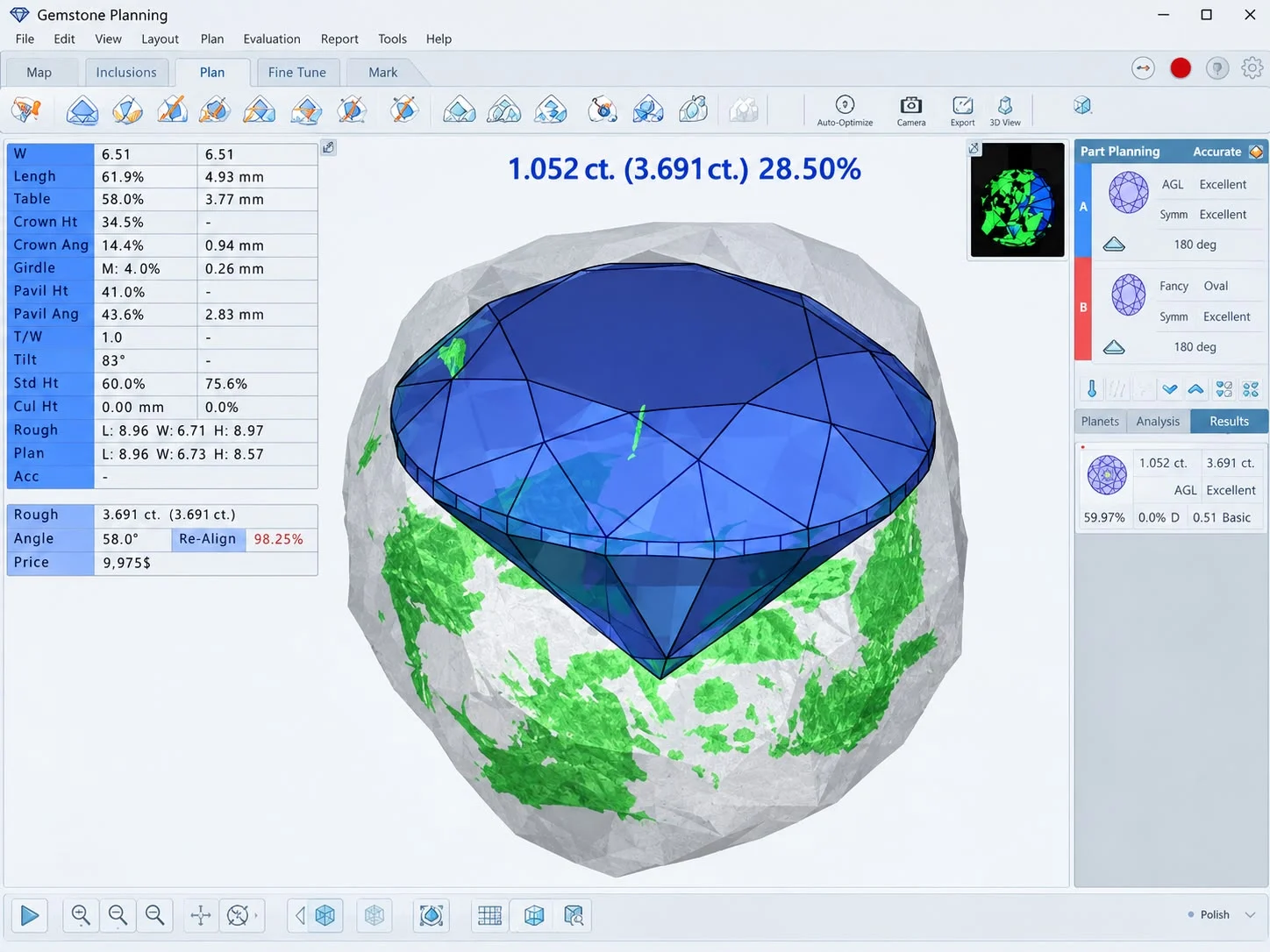This screenshot has width=1270, height=952.
Task: Expand the rotate tool options arrow
Action: click(x=256, y=915)
